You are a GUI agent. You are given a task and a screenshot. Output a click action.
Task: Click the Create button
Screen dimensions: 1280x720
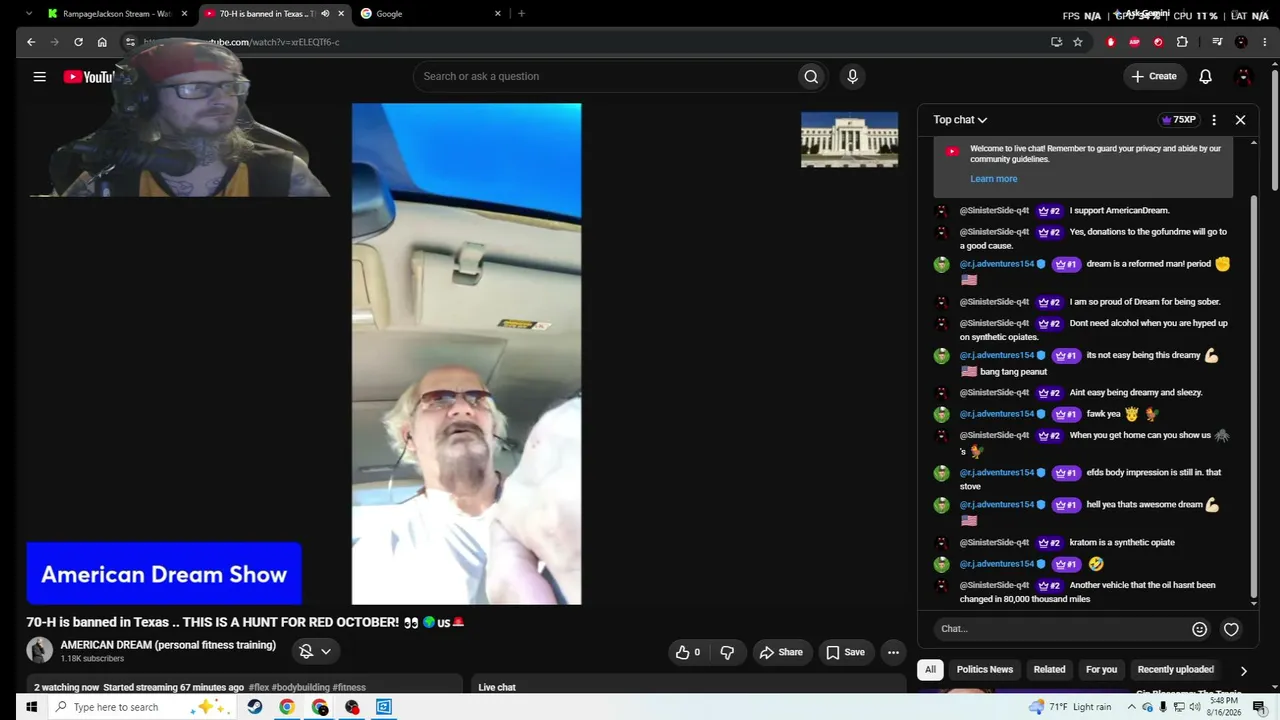1154,76
